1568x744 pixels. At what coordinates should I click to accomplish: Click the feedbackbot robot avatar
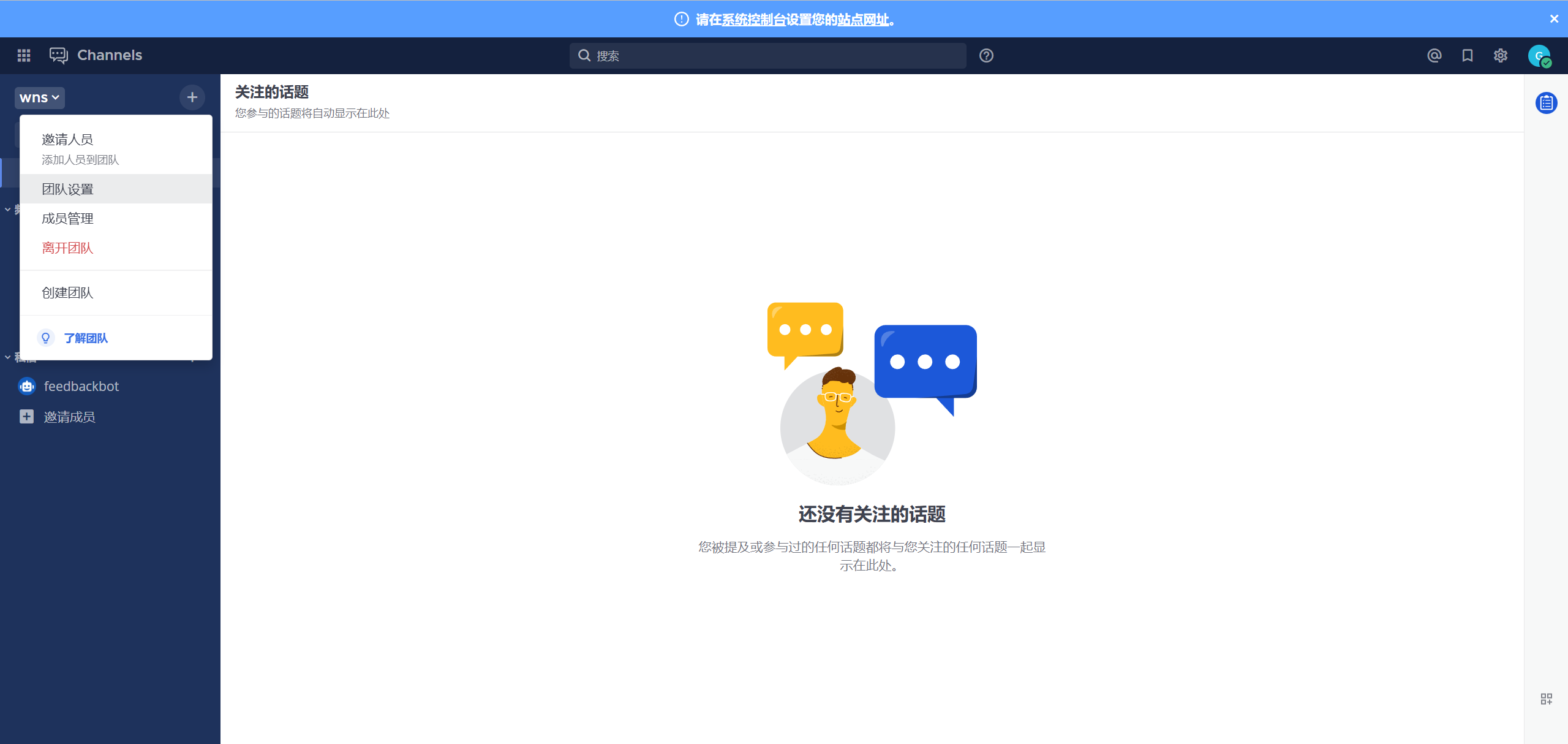[27, 386]
